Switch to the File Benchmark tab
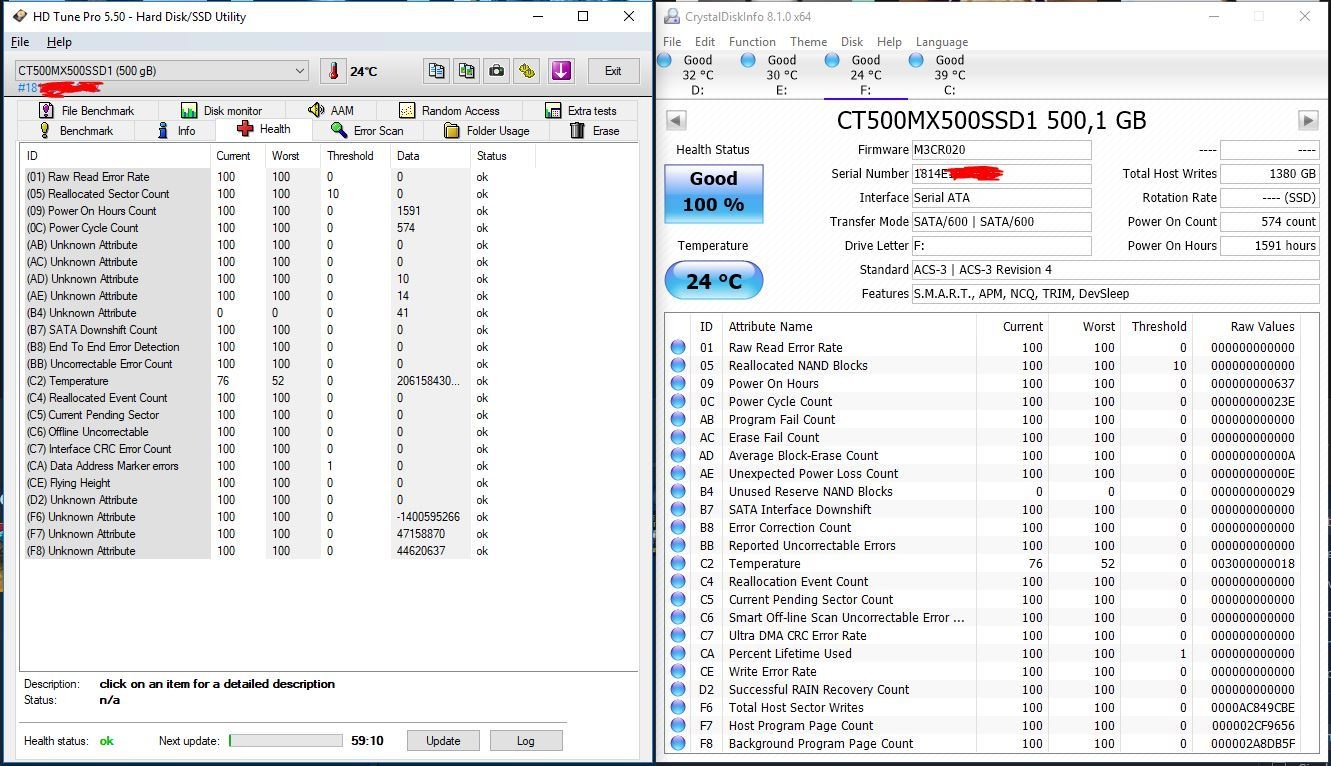1331x766 pixels. [x=87, y=110]
